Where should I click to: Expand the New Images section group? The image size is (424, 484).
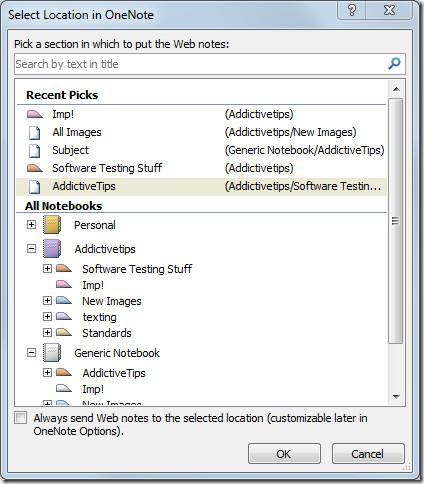point(47,300)
